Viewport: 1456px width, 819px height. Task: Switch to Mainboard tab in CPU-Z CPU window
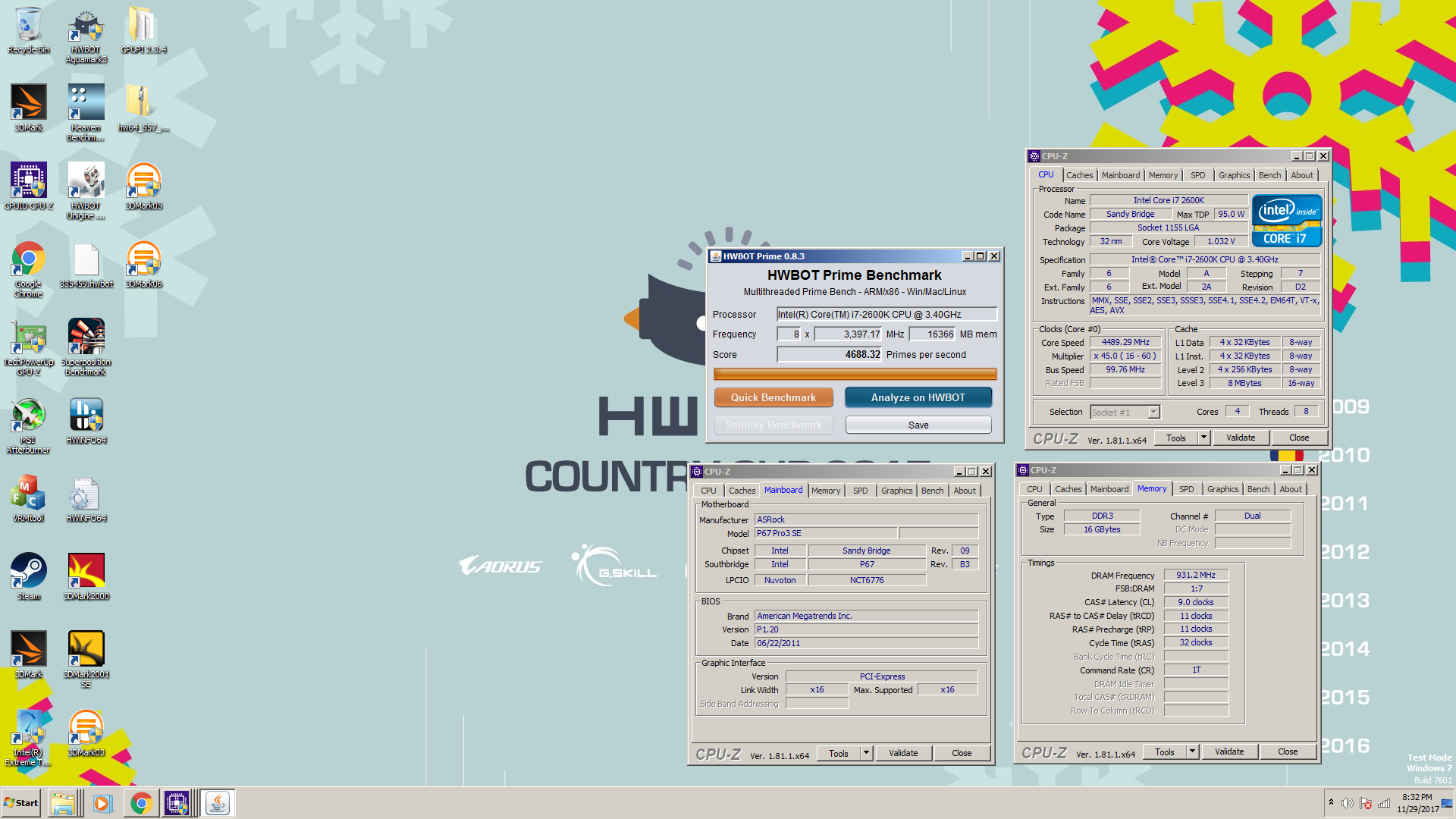(1120, 175)
